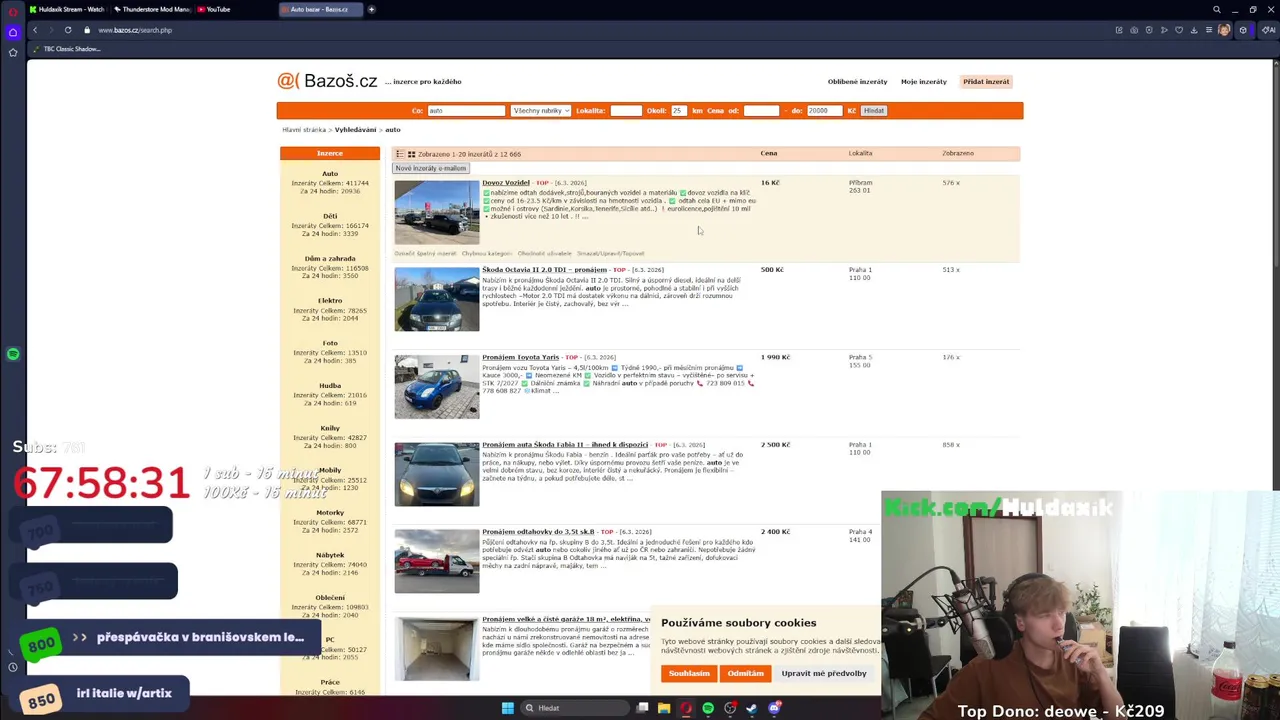The width and height of the screenshot is (1280, 720).
Task: Open the Všechny rubriky category dropdown
Action: click(x=540, y=111)
